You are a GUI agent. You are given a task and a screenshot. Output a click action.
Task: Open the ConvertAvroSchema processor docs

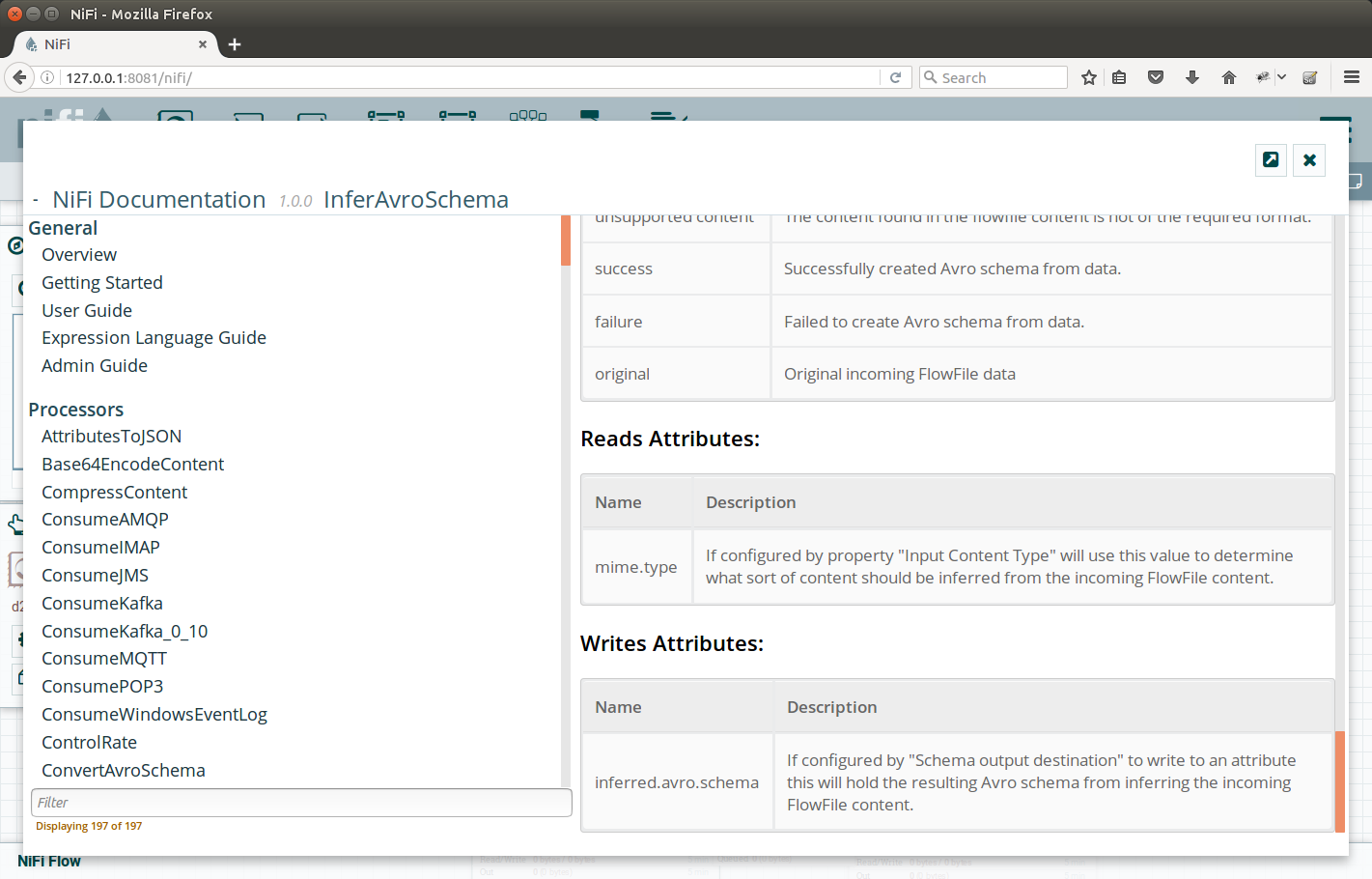coord(124,771)
